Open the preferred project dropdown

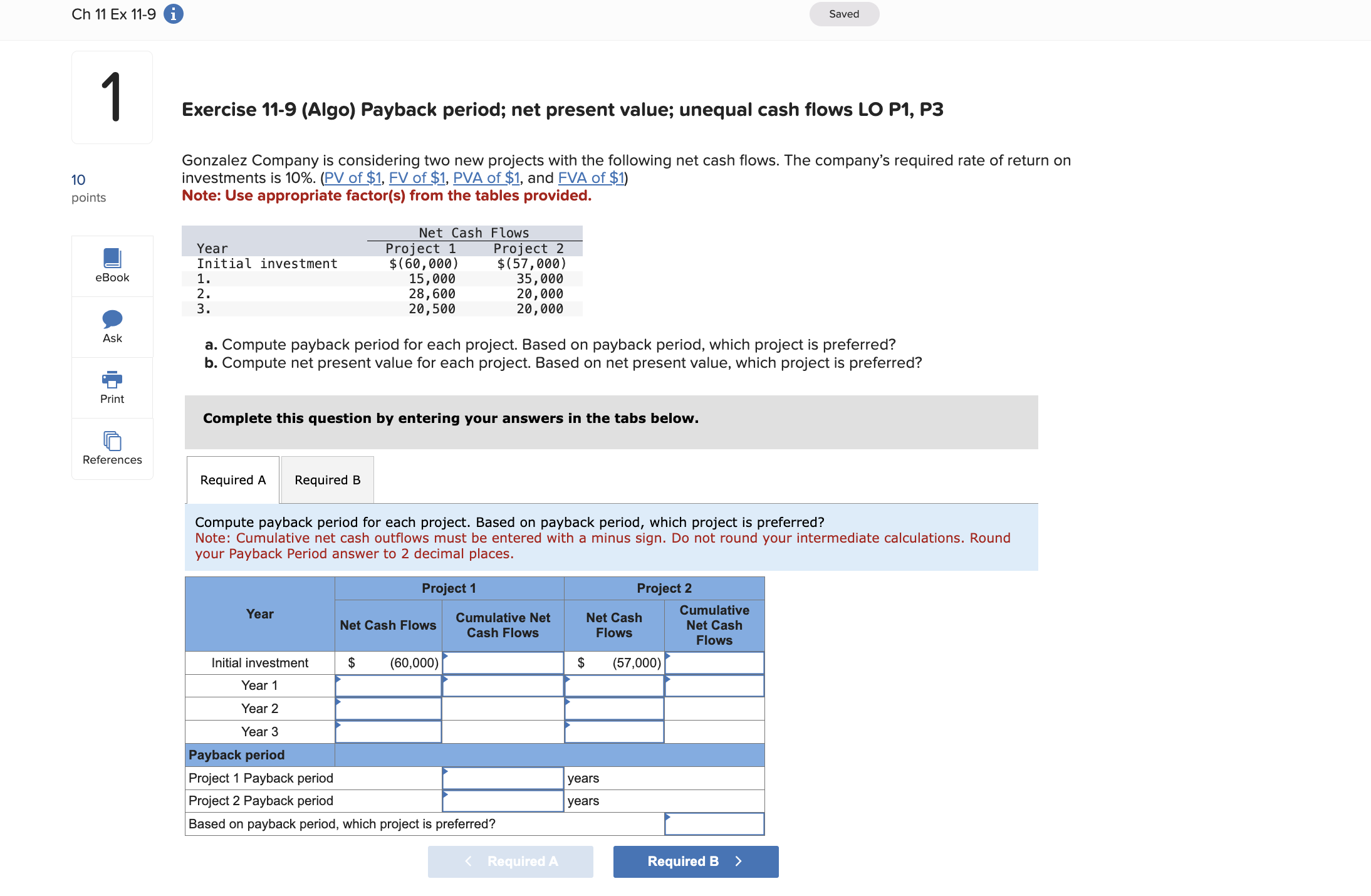click(x=714, y=823)
